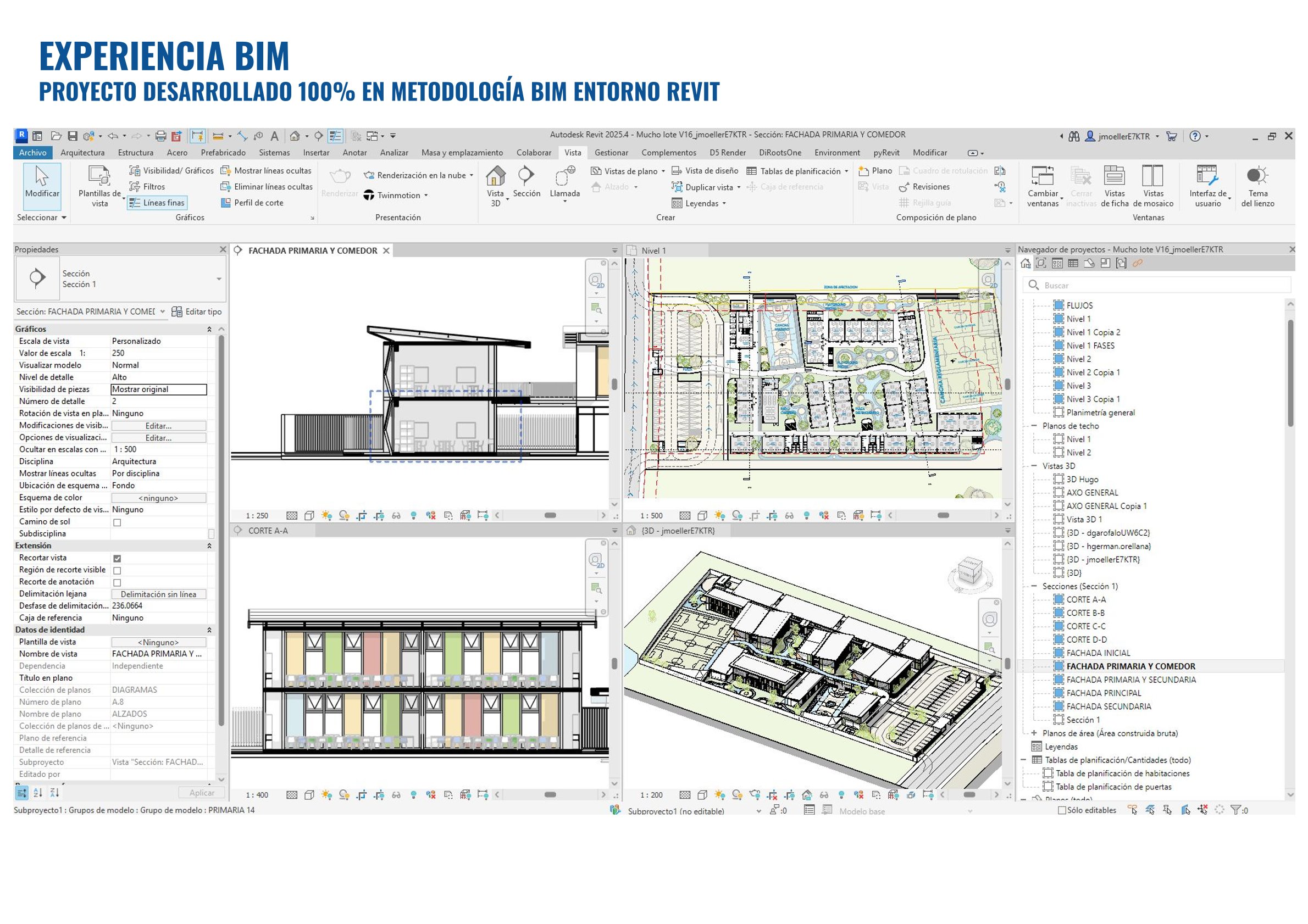Collapse the Vistas 3D tree node
Viewport: 1308px width, 924px height.
click(1034, 466)
